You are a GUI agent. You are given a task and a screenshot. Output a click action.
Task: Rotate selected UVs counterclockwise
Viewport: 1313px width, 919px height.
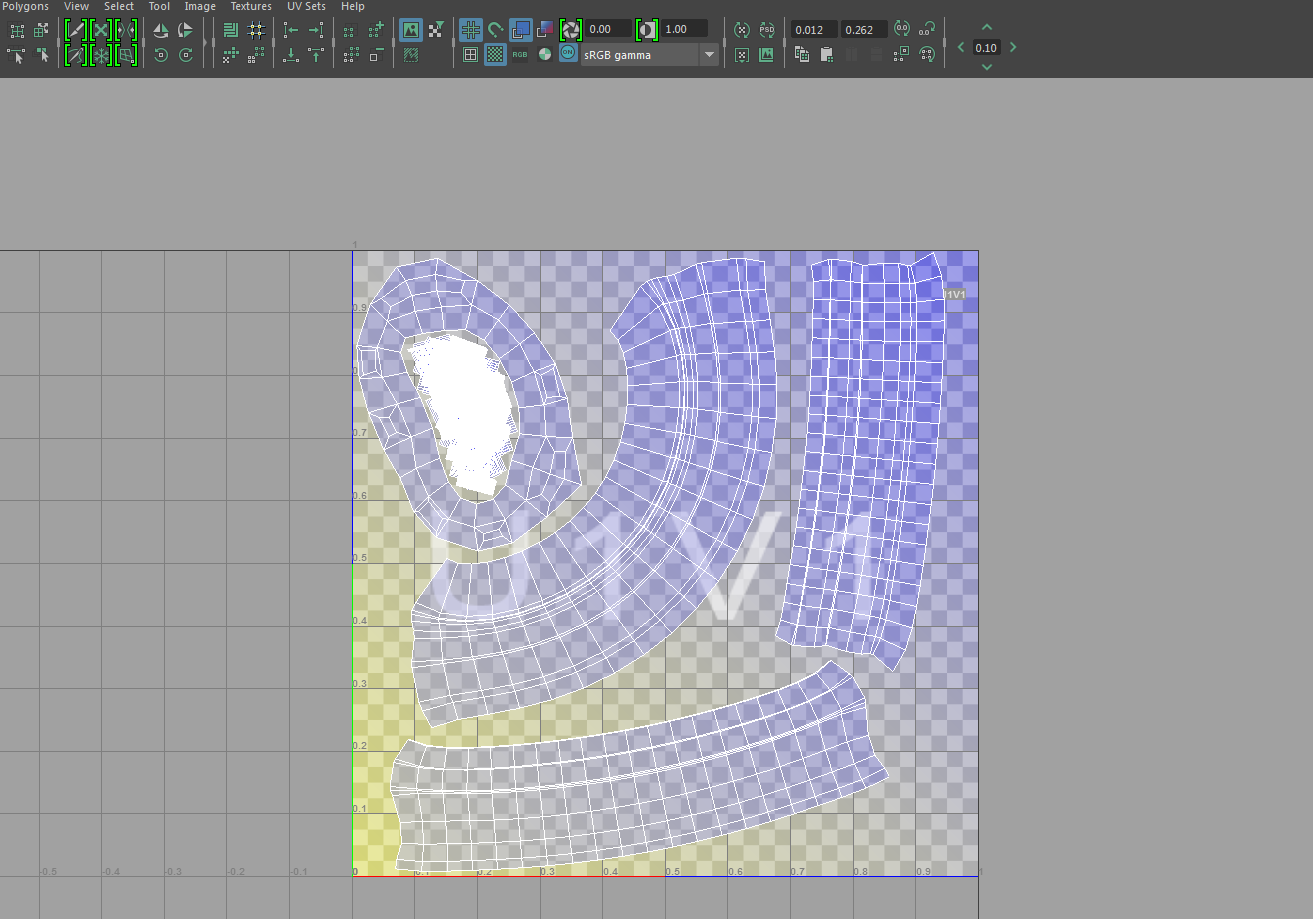160,55
